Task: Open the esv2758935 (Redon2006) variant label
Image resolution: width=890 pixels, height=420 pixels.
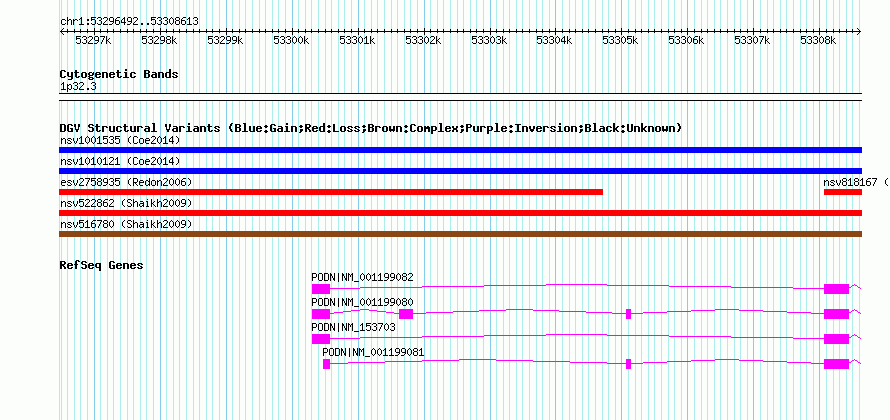Action: pyautogui.click(x=126, y=182)
